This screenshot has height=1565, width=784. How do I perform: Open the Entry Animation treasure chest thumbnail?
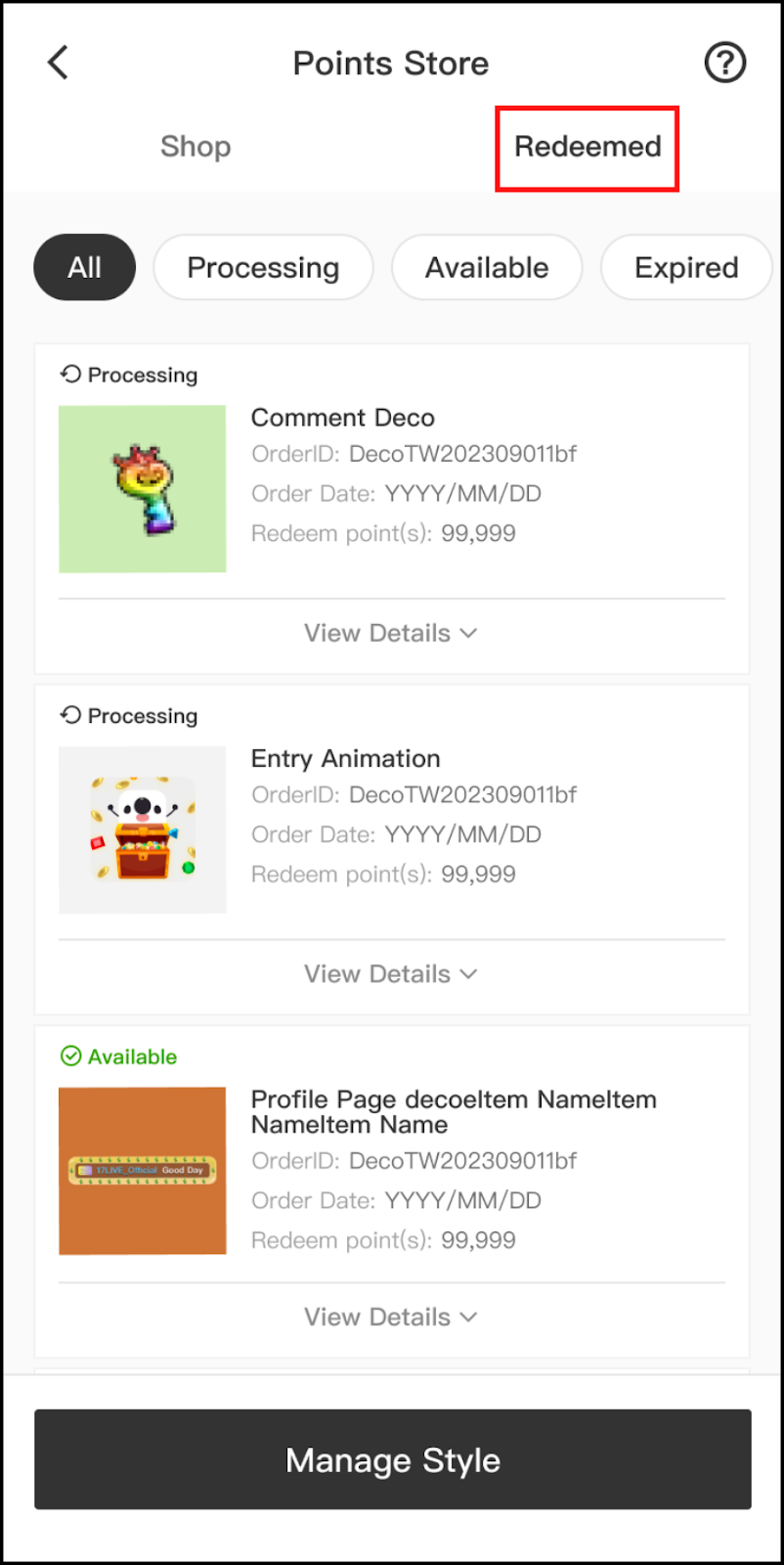point(143,829)
